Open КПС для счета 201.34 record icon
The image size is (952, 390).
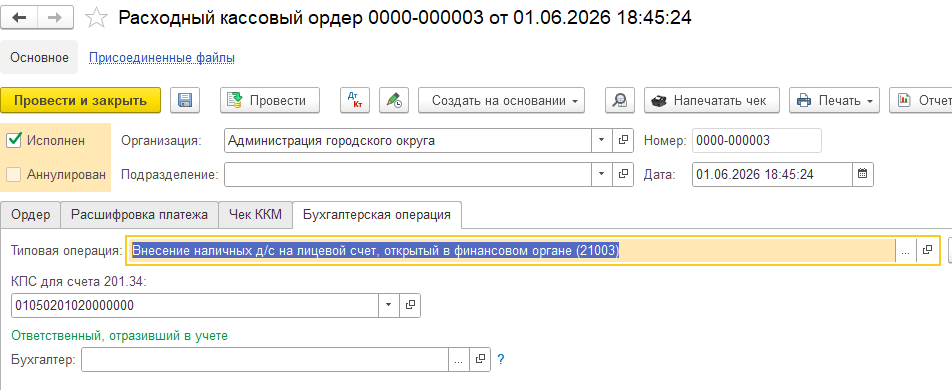pyautogui.click(x=410, y=306)
